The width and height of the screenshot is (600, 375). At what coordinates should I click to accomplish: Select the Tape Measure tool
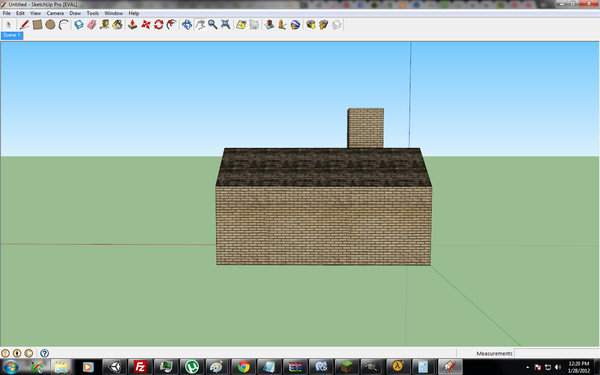[x=104, y=25]
